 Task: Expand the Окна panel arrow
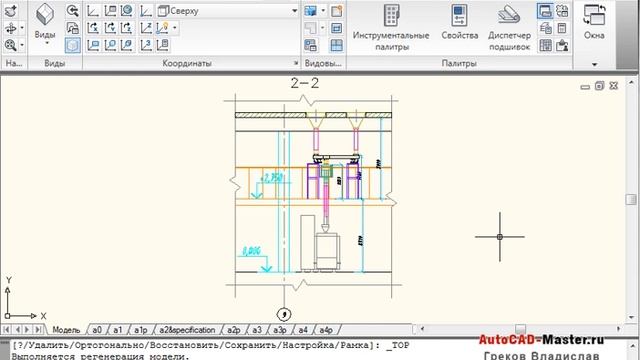[x=594, y=64]
